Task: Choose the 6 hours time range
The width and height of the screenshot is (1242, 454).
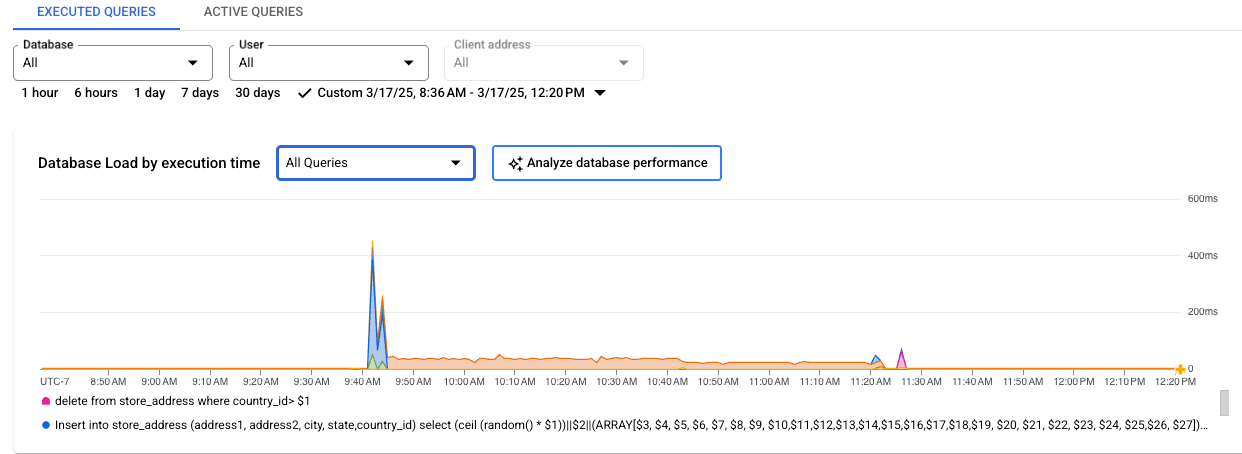Action: point(96,93)
